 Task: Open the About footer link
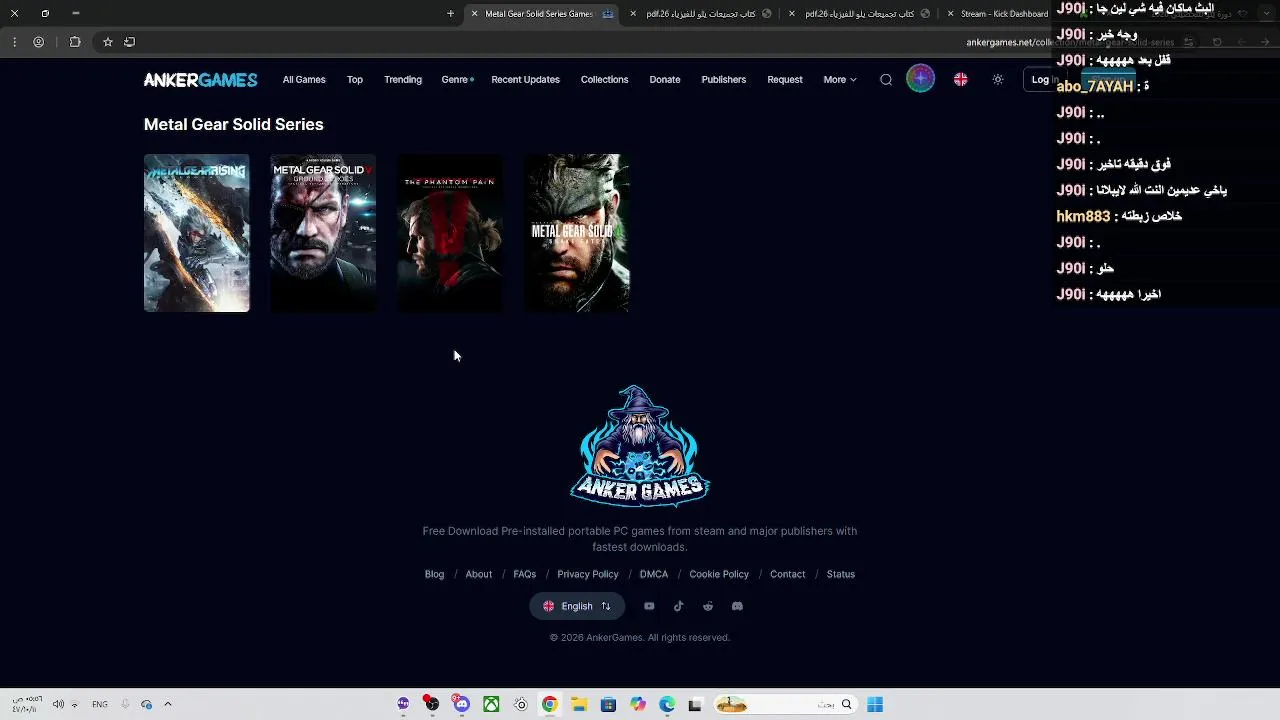tap(479, 574)
